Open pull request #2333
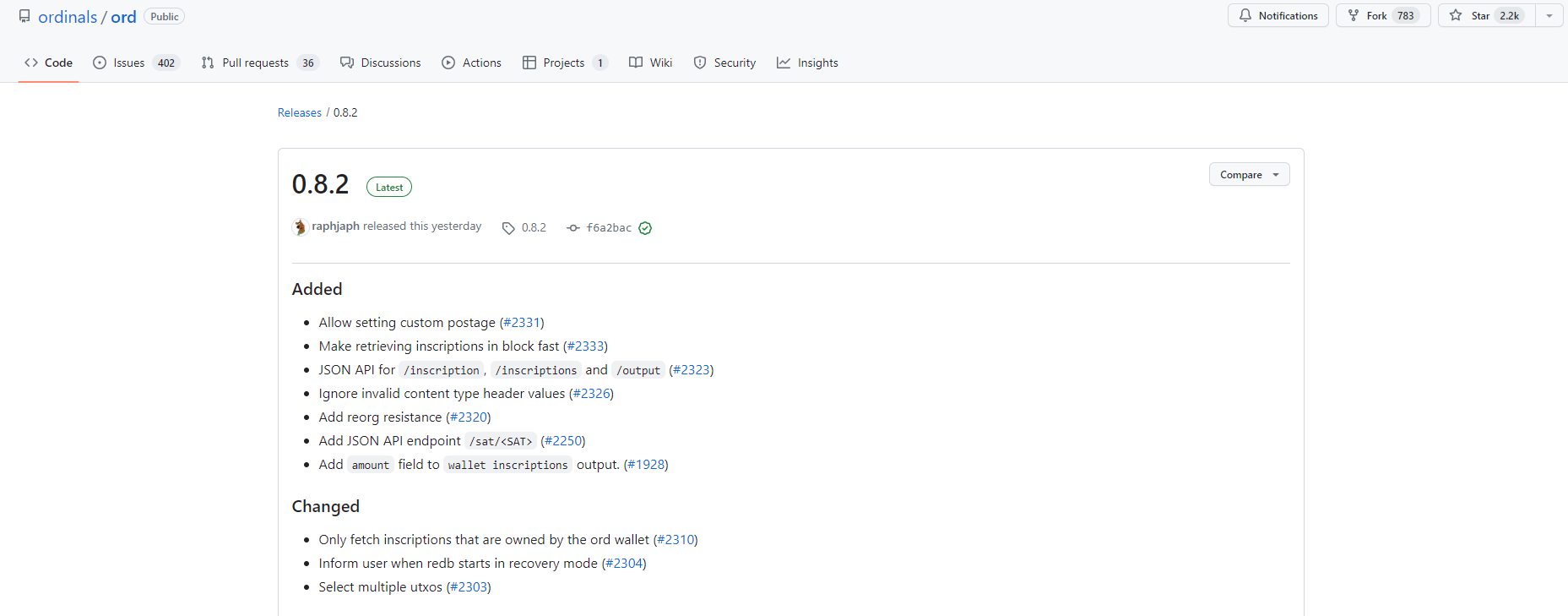Screen dimensions: 1568x616 (585, 346)
